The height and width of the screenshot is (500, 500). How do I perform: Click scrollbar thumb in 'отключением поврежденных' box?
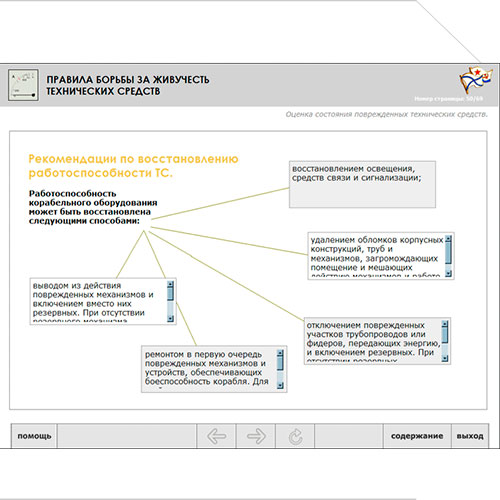(x=445, y=334)
